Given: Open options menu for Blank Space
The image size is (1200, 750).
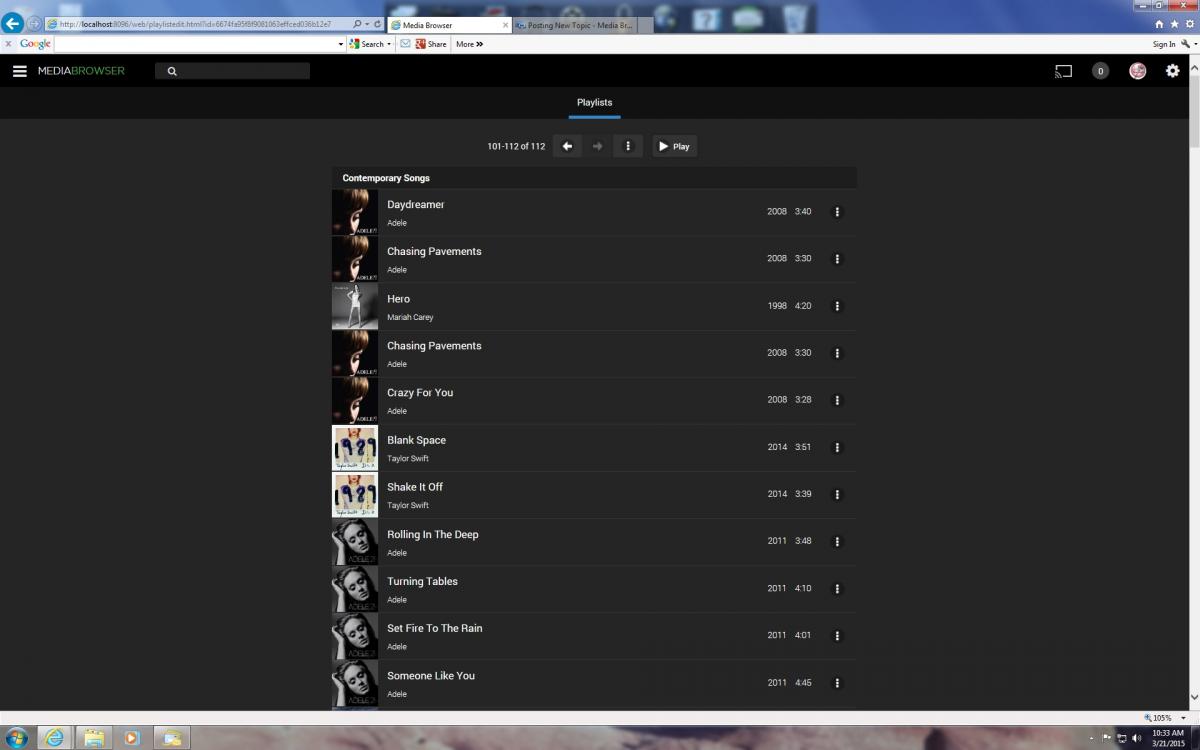Looking at the screenshot, I should pyautogui.click(x=838, y=447).
